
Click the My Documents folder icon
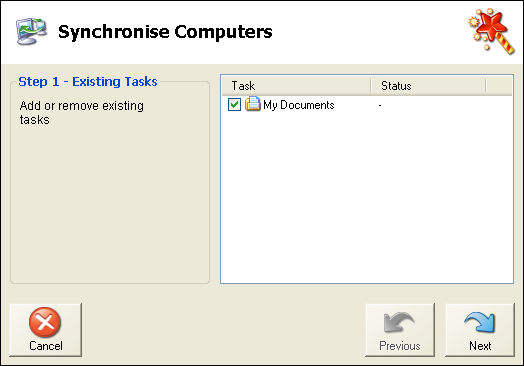pyautogui.click(x=253, y=104)
